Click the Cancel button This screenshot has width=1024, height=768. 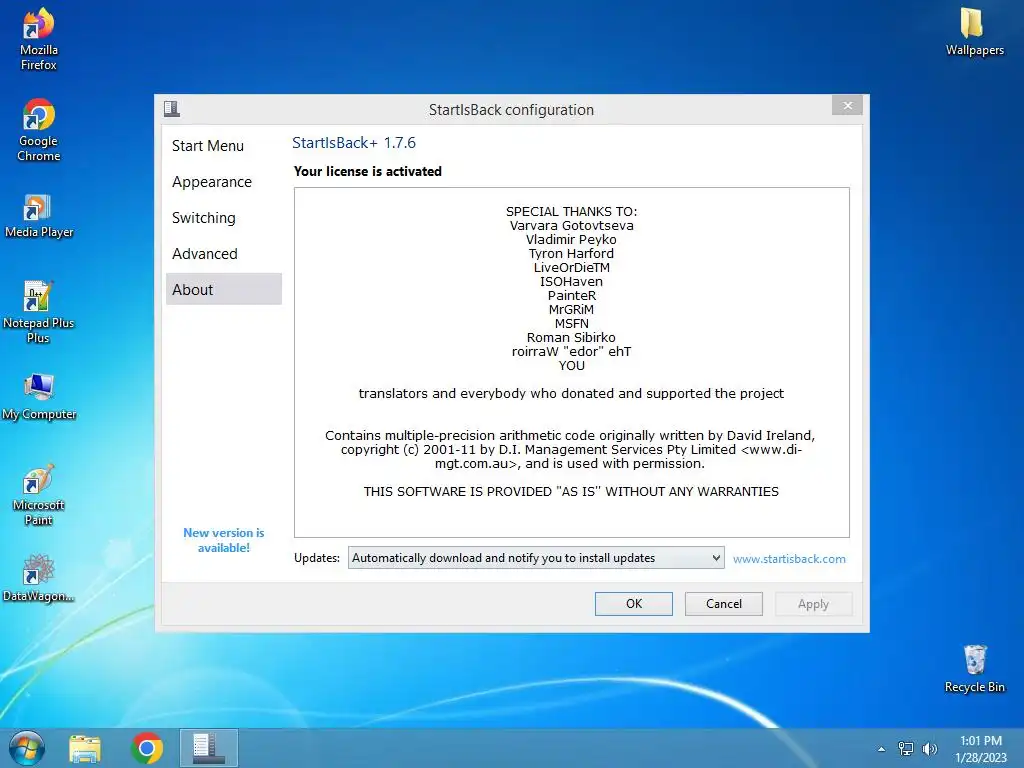[x=724, y=603]
